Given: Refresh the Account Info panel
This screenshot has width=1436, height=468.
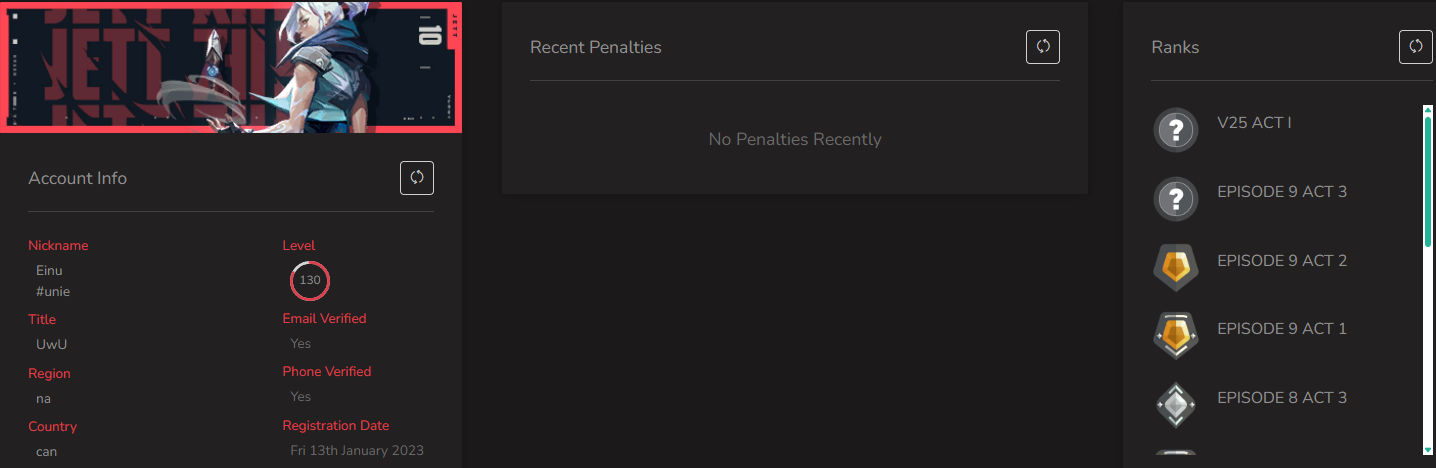Looking at the screenshot, I should (417, 178).
